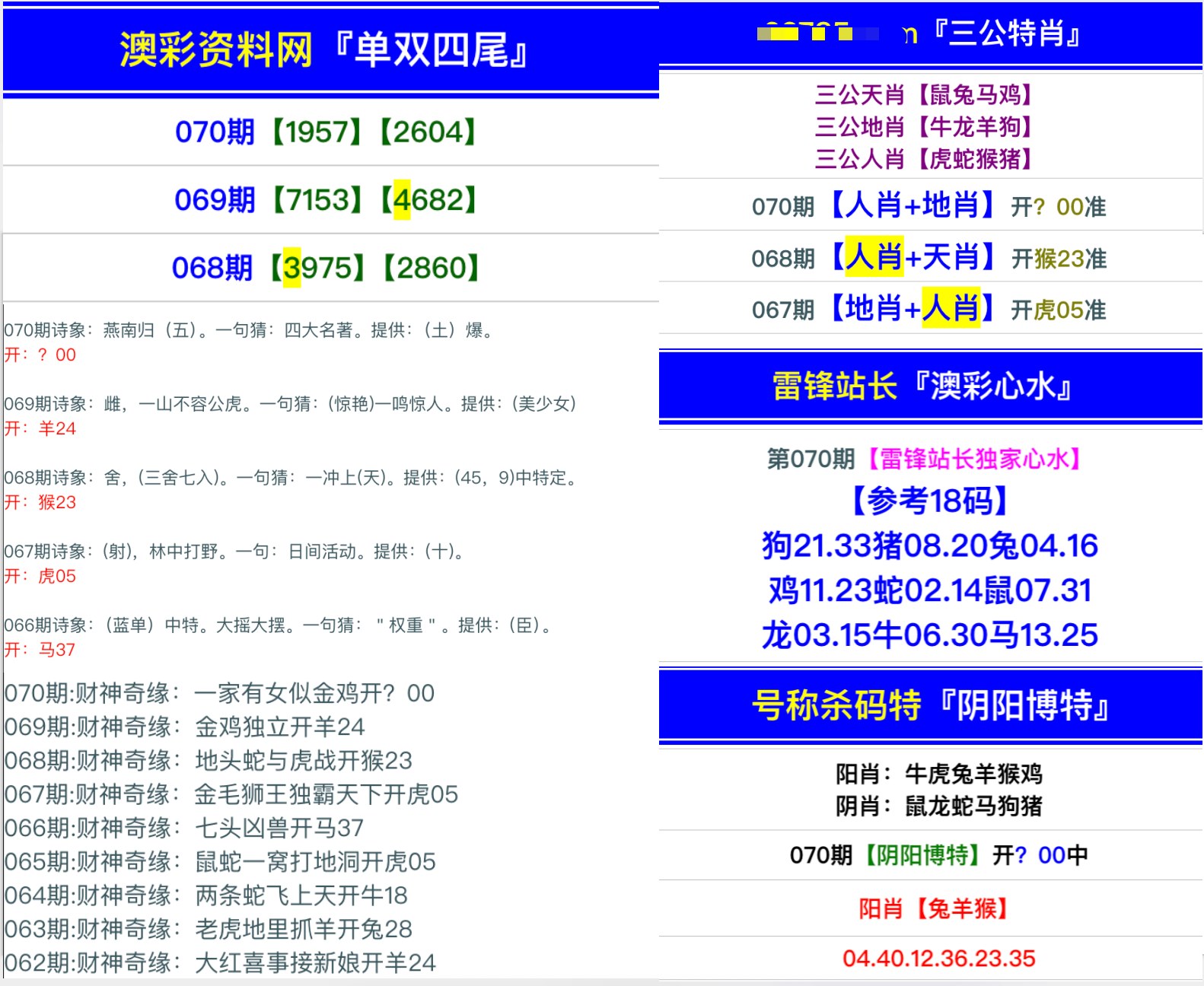
Task: Click the 『三公特肖』header banner
Action: (930, 33)
